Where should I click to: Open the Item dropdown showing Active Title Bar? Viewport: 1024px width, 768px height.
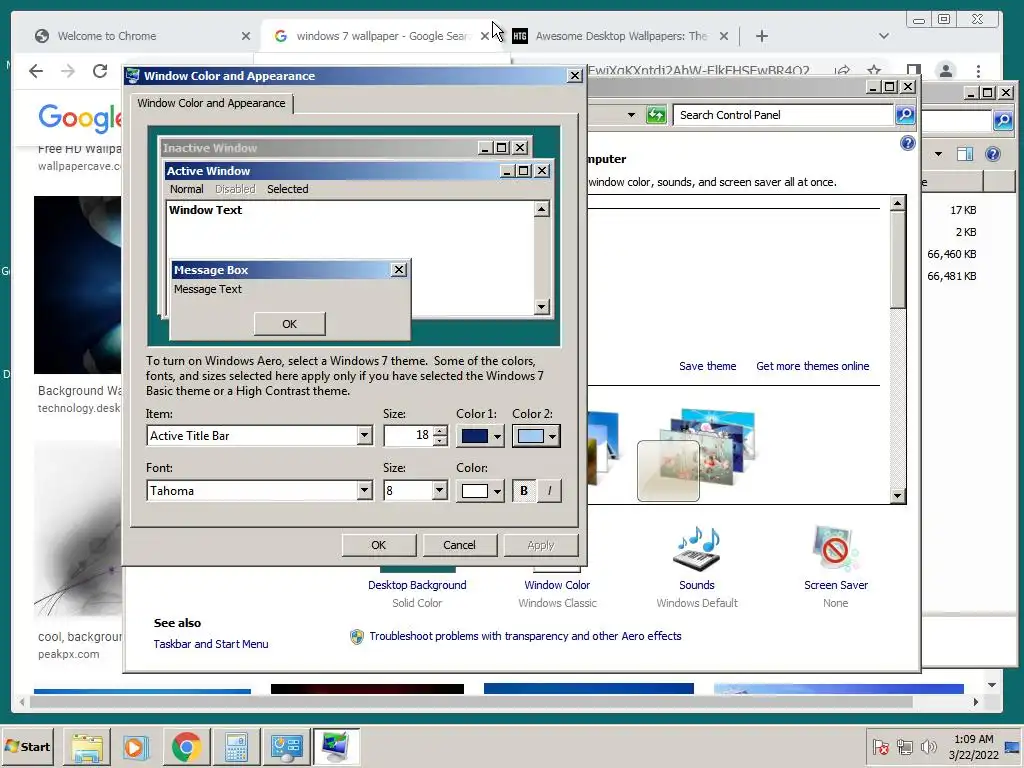364,436
